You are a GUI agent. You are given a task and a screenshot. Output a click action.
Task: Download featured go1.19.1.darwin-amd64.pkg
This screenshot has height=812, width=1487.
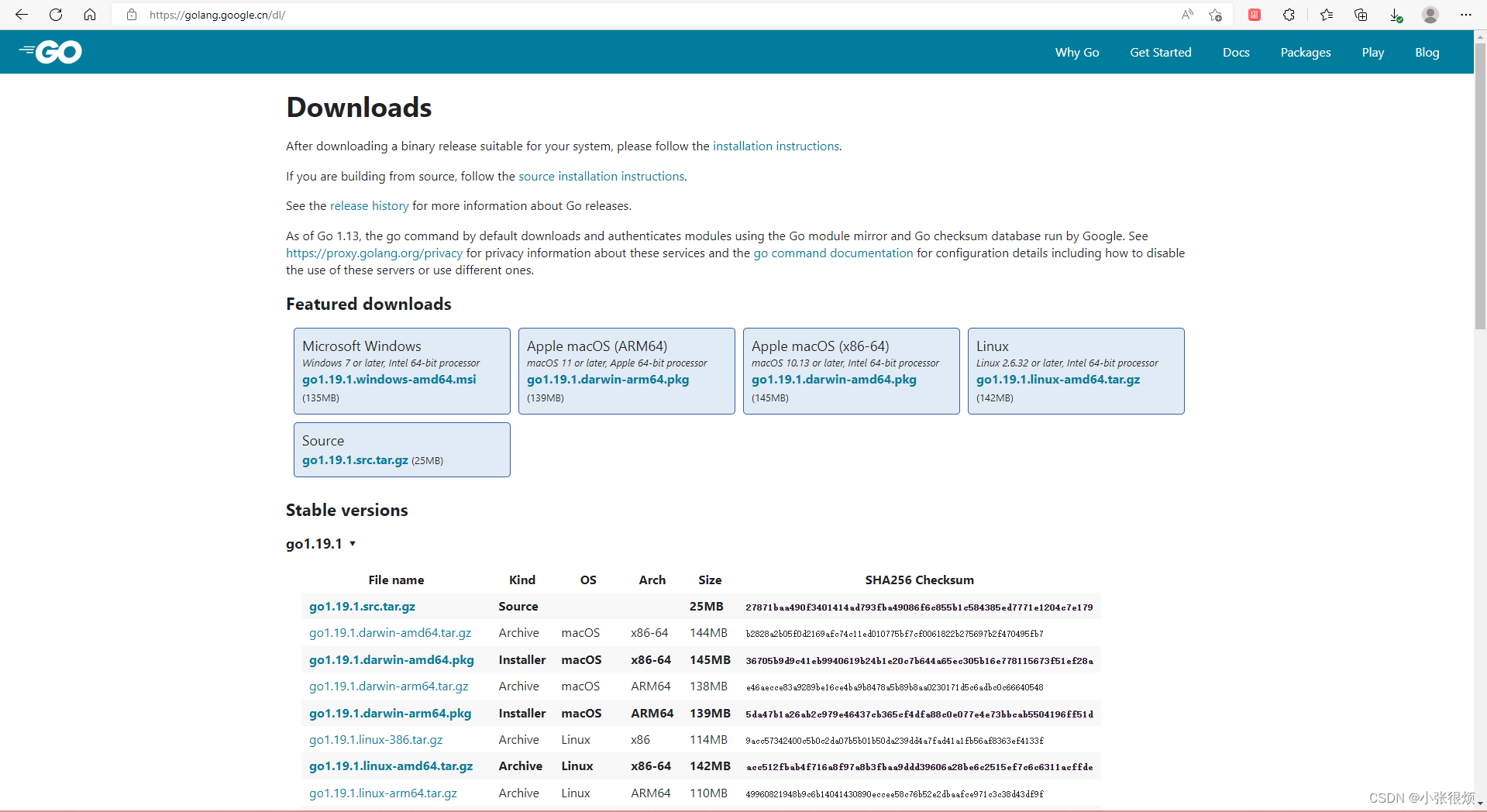(x=834, y=380)
